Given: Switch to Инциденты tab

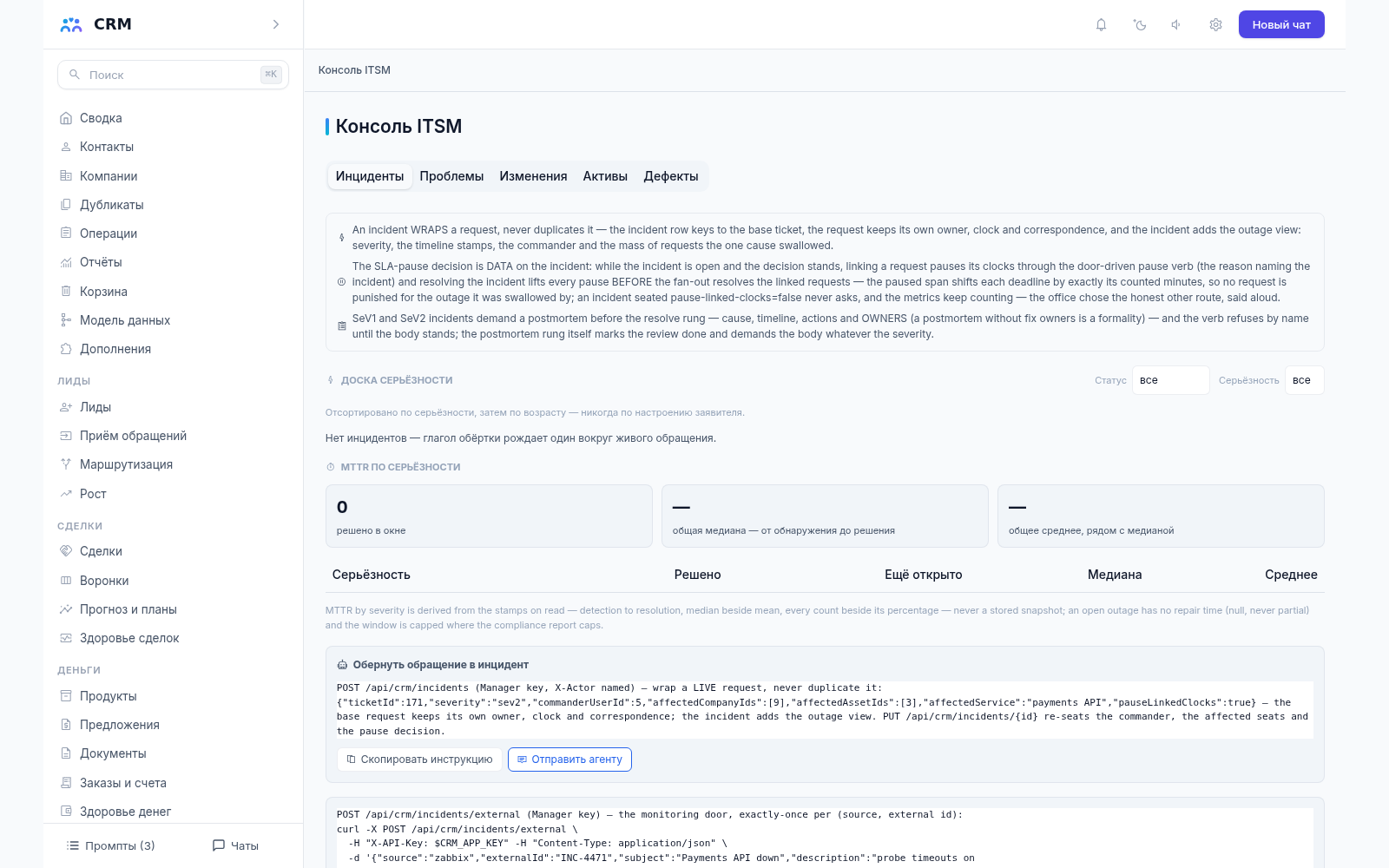Looking at the screenshot, I should [370, 176].
